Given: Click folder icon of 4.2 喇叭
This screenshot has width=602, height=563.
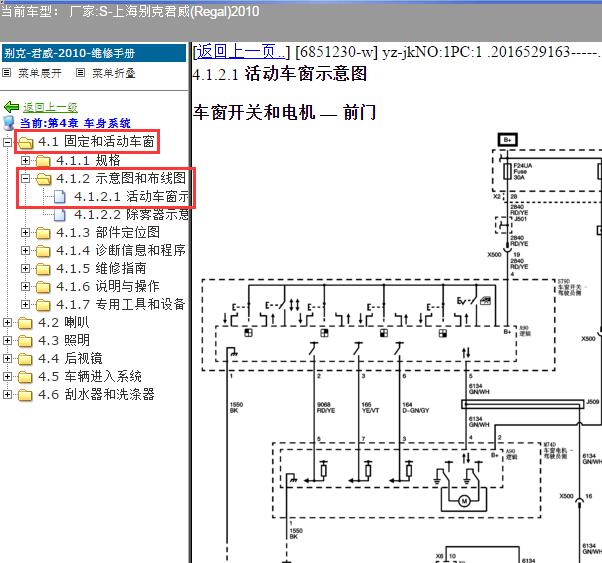Looking at the screenshot, I should (25, 323).
